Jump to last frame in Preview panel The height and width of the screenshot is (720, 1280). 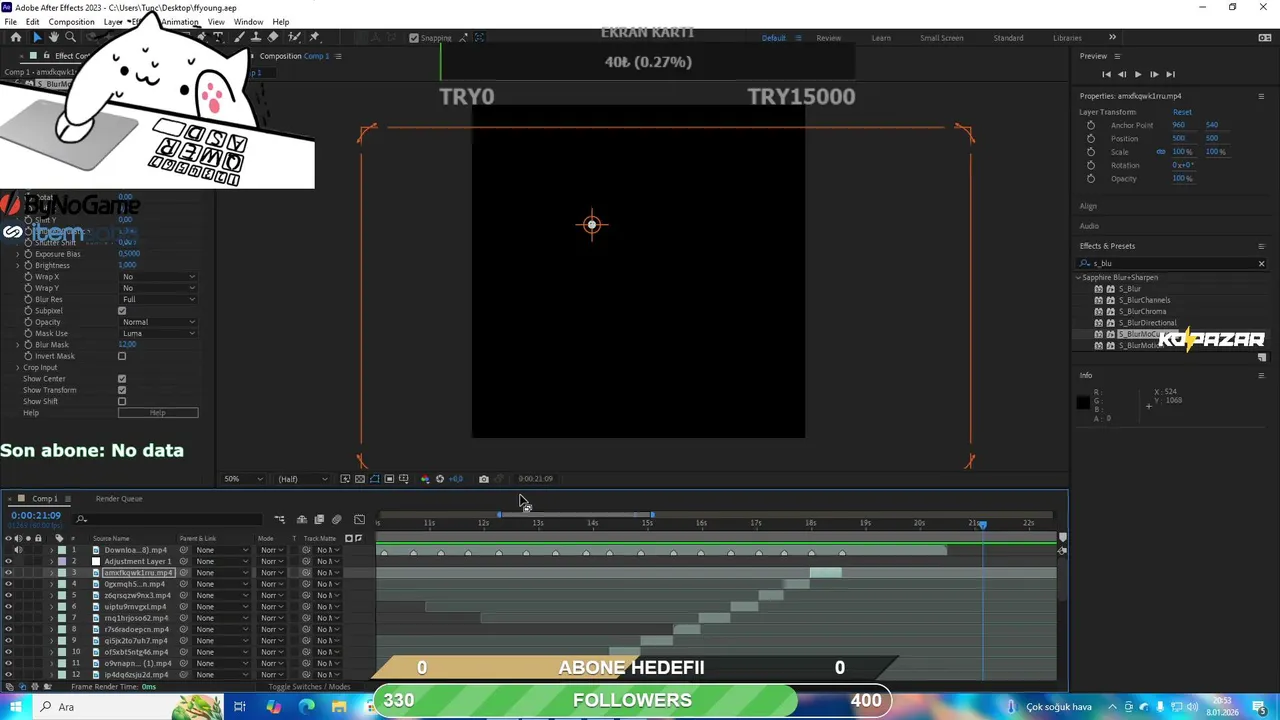(1170, 74)
